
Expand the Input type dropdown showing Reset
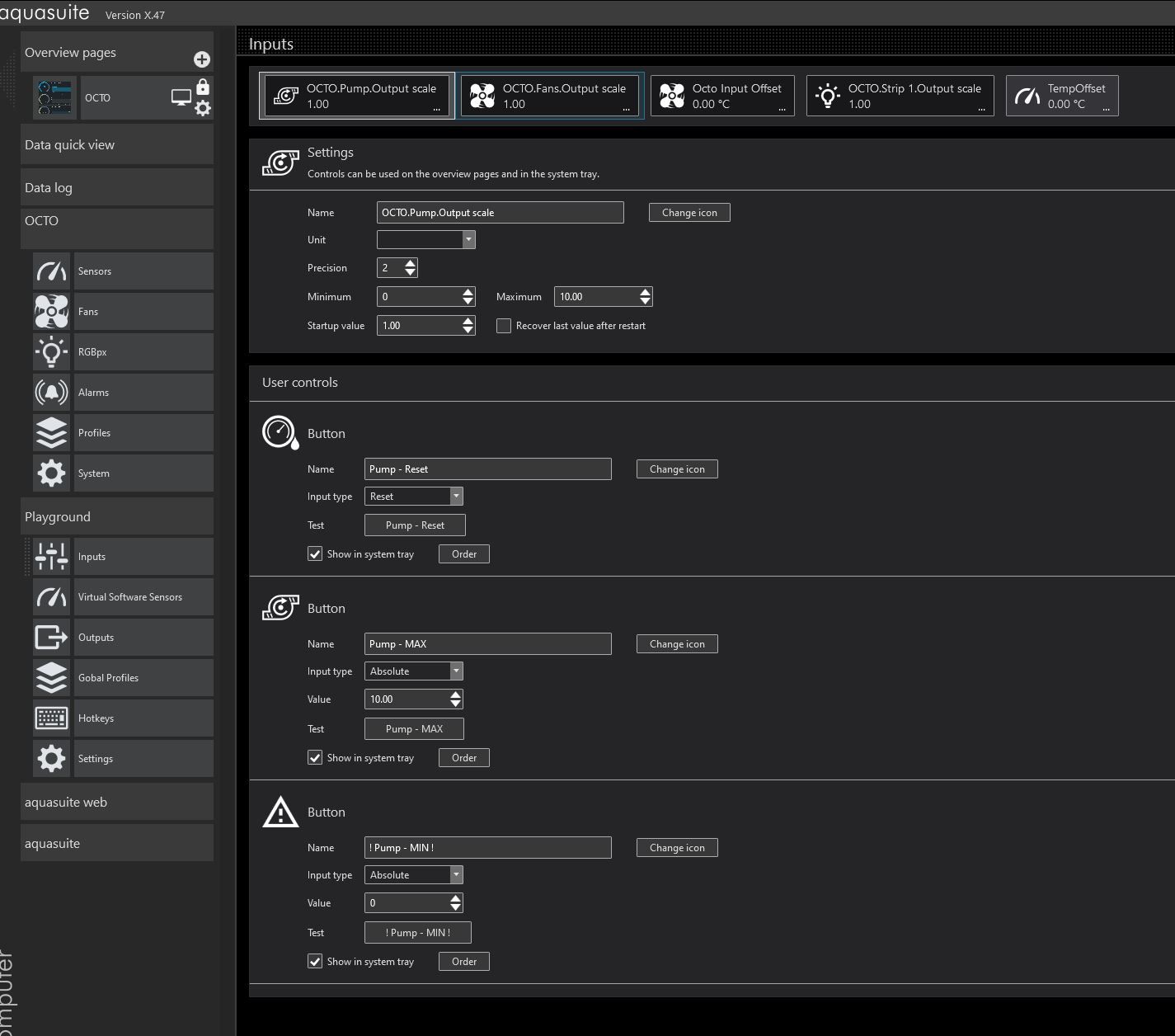[456, 497]
